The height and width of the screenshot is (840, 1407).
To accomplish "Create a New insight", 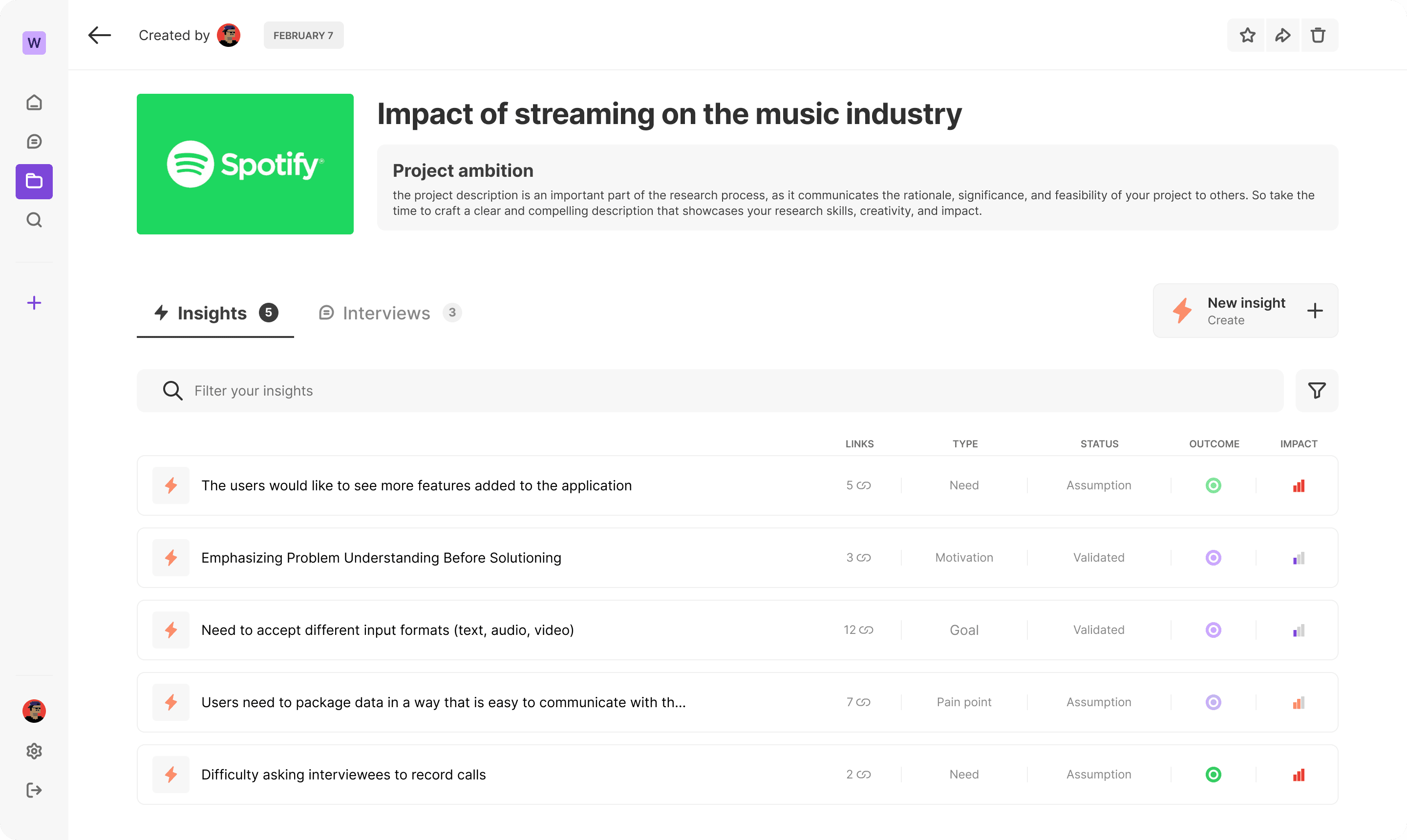I will point(1246,310).
